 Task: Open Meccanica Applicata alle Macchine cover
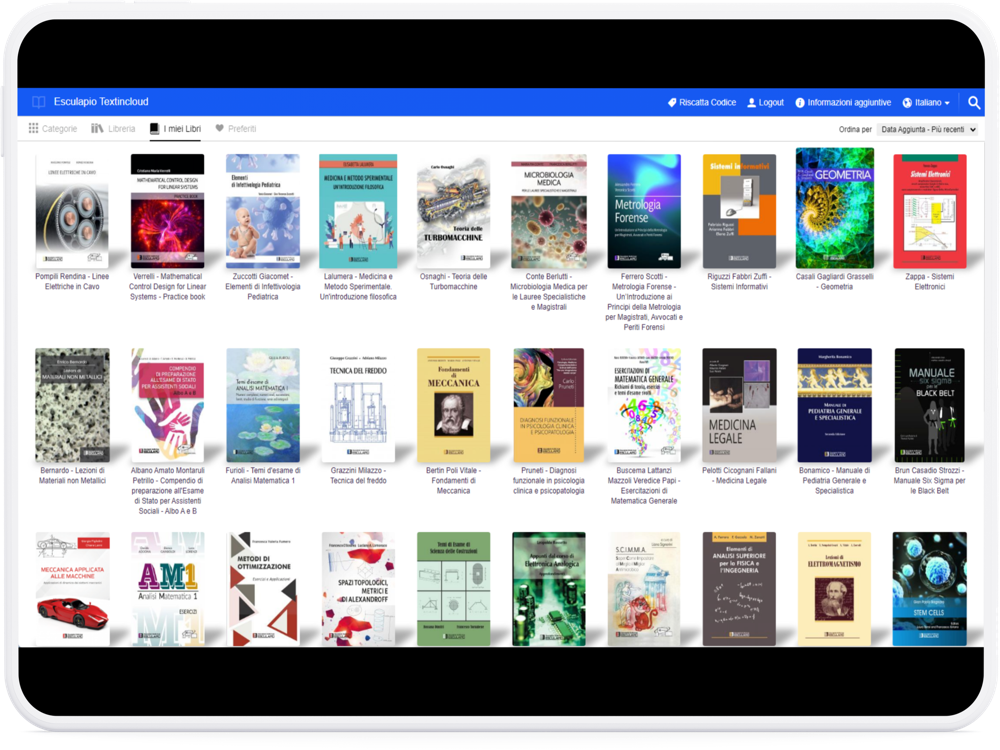72,589
